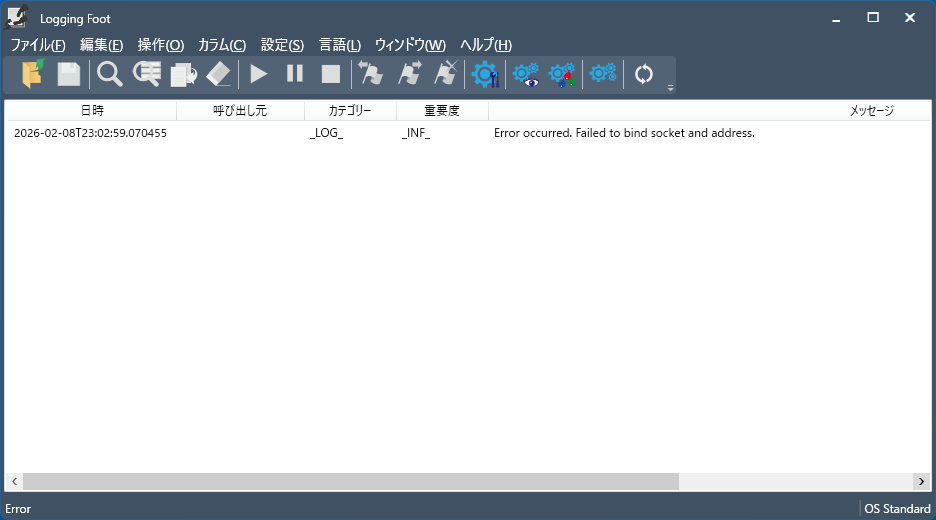The height and width of the screenshot is (520, 936).
Task: Open the 設定(S) menu
Action: 282,45
